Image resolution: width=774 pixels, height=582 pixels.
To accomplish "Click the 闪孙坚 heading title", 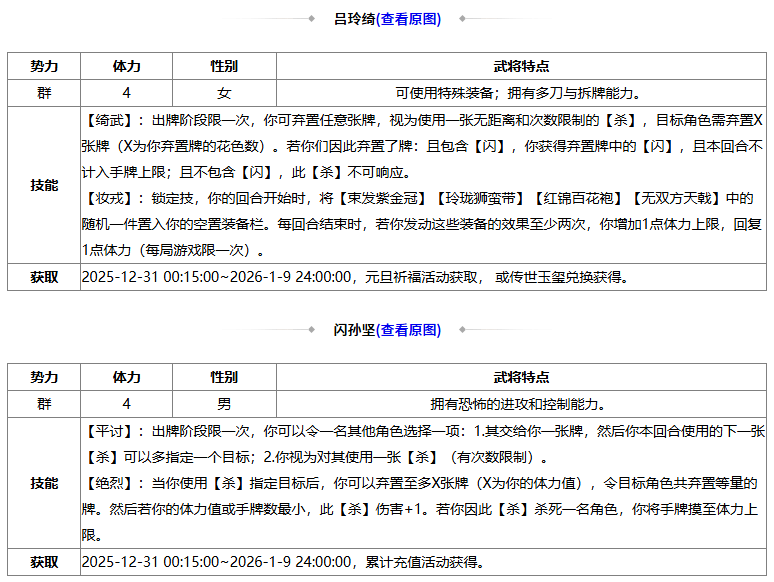I will [x=354, y=330].
